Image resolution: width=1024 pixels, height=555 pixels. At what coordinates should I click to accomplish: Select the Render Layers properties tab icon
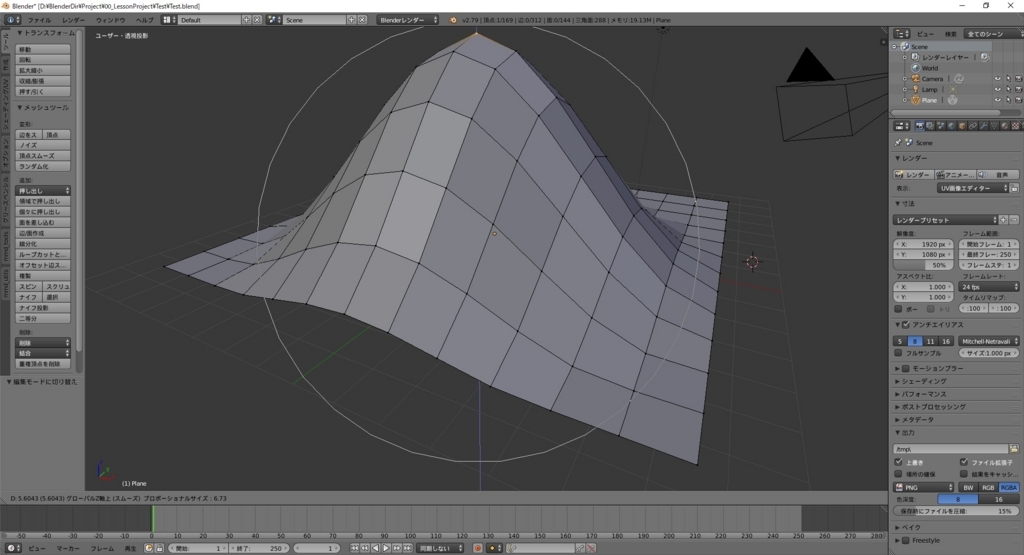coord(930,126)
